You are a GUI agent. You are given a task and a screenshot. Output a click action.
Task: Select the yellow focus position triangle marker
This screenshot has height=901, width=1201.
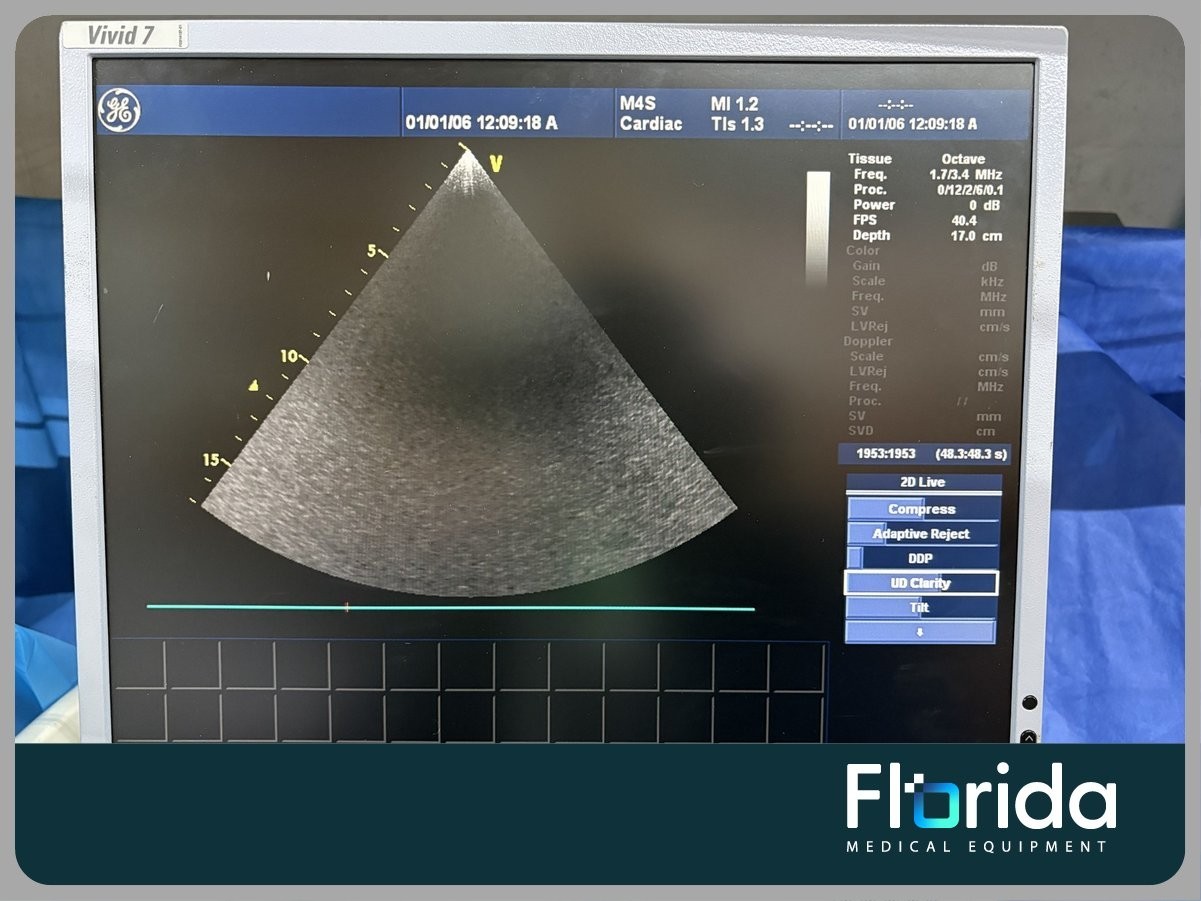coord(254,385)
